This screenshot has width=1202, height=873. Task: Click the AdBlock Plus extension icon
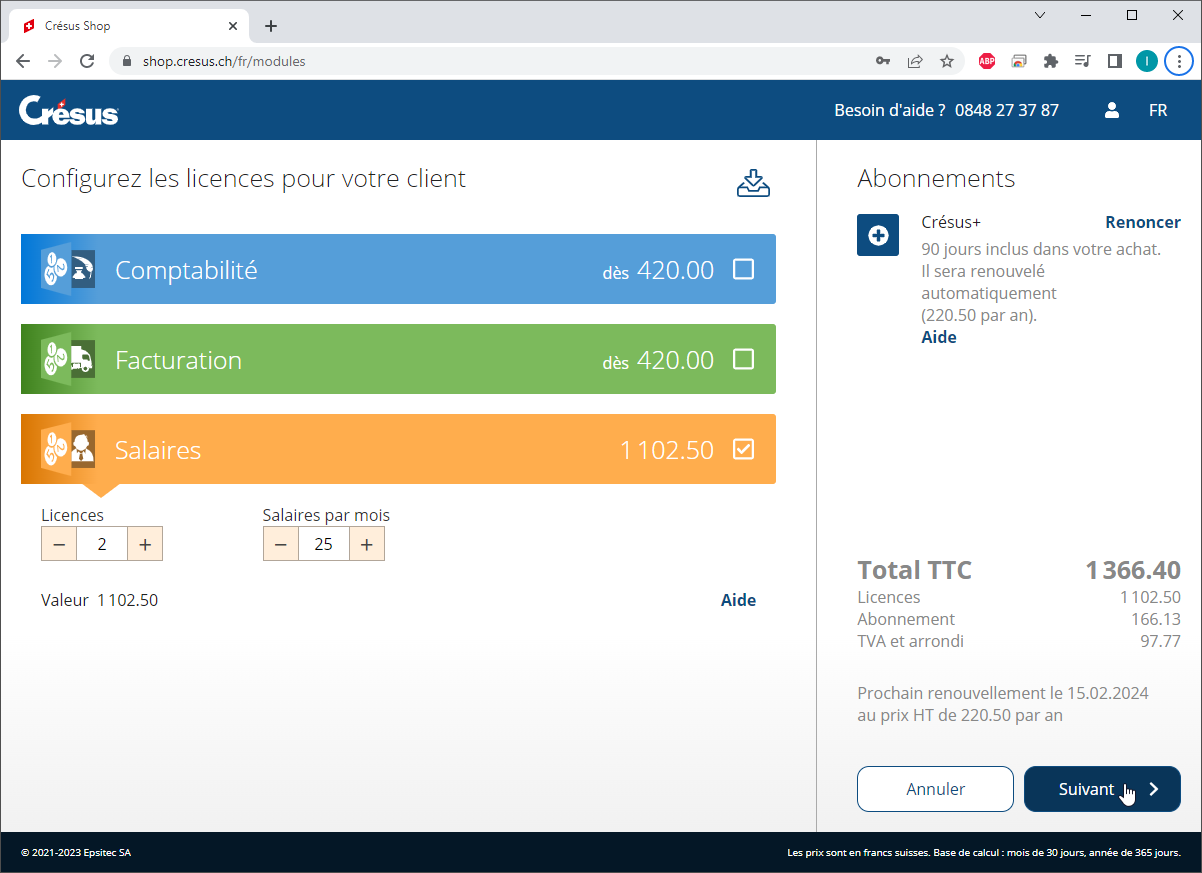pyautogui.click(x=986, y=61)
